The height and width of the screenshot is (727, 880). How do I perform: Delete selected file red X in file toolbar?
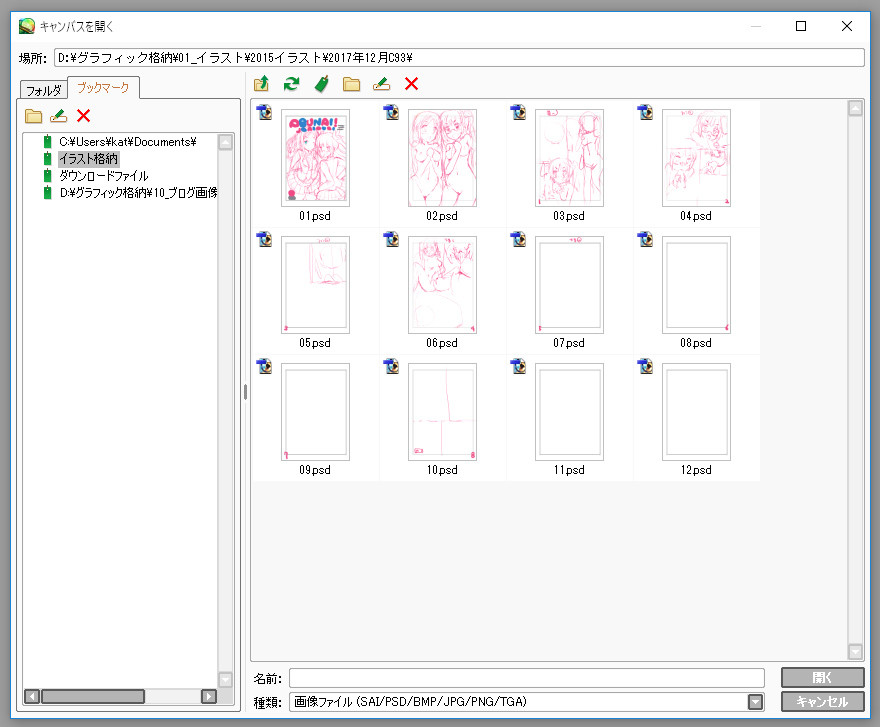point(411,84)
